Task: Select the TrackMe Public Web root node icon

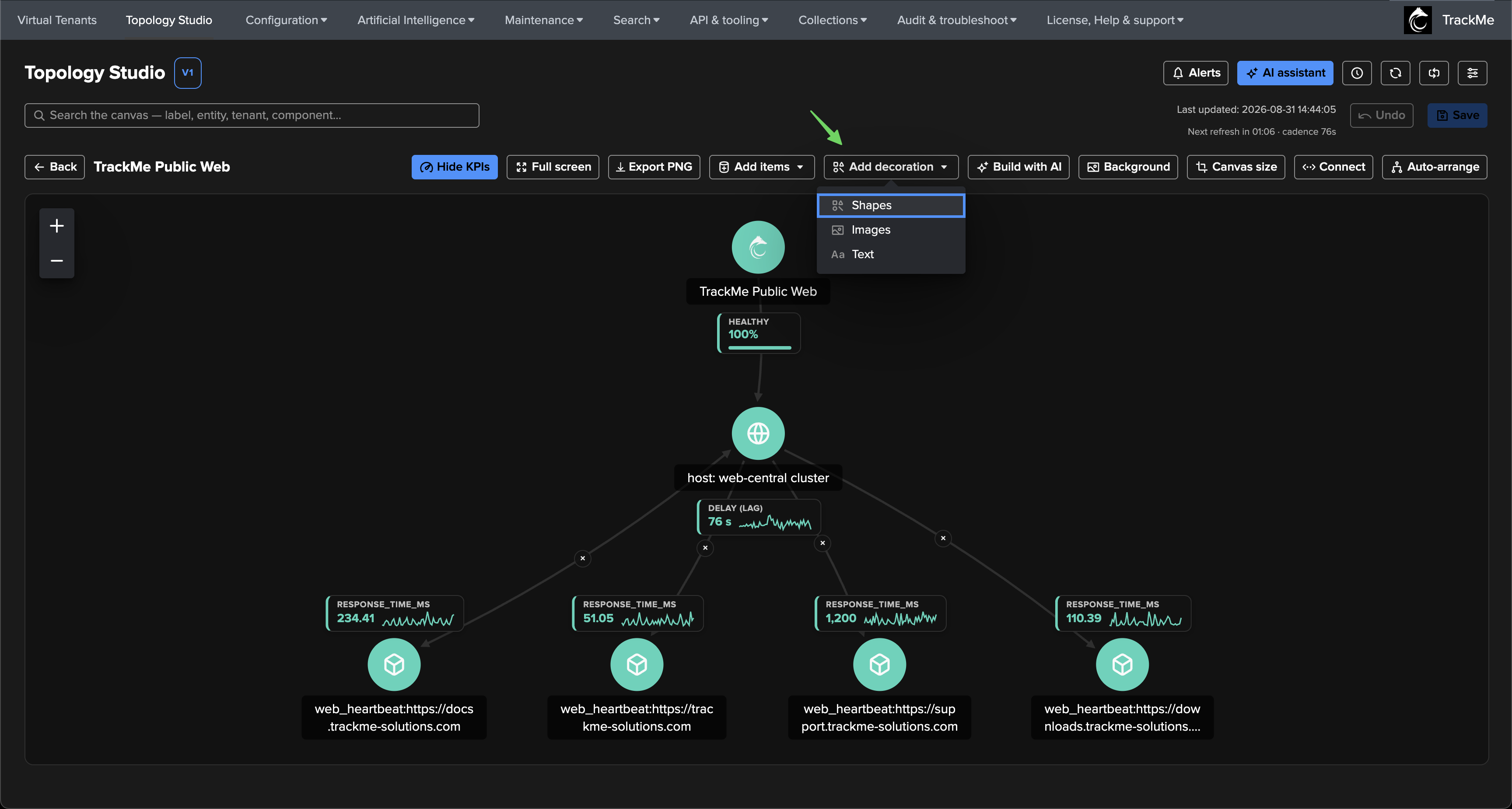Action: pyautogui.click(x=758, y=247)
